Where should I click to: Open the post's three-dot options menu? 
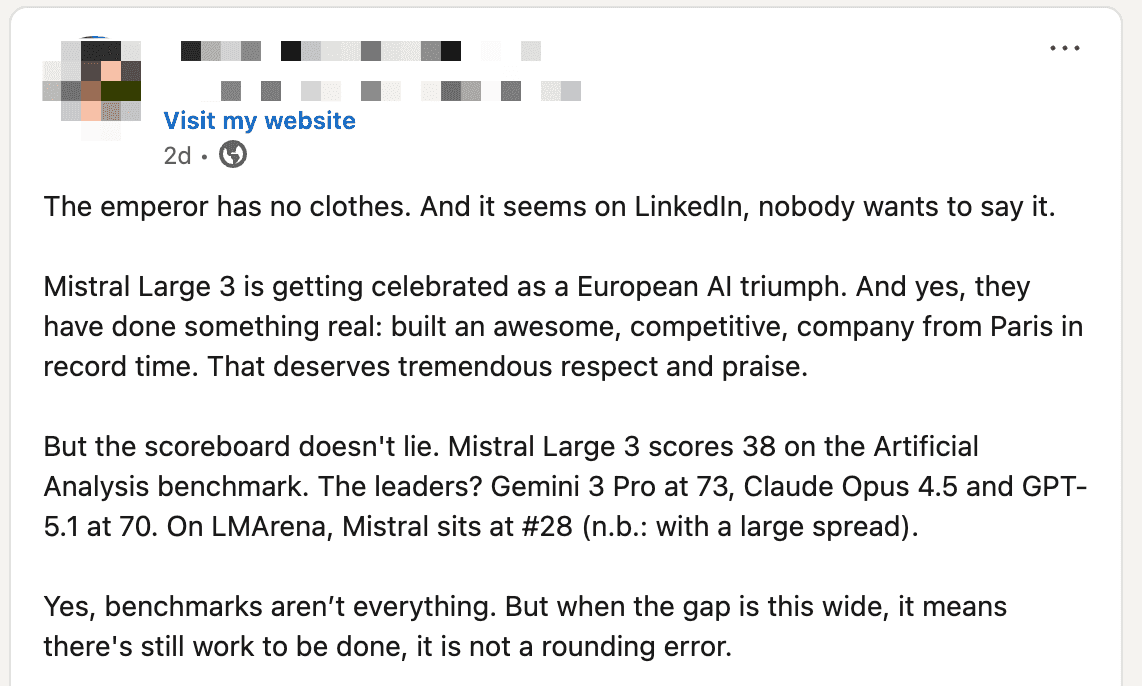1065,49
